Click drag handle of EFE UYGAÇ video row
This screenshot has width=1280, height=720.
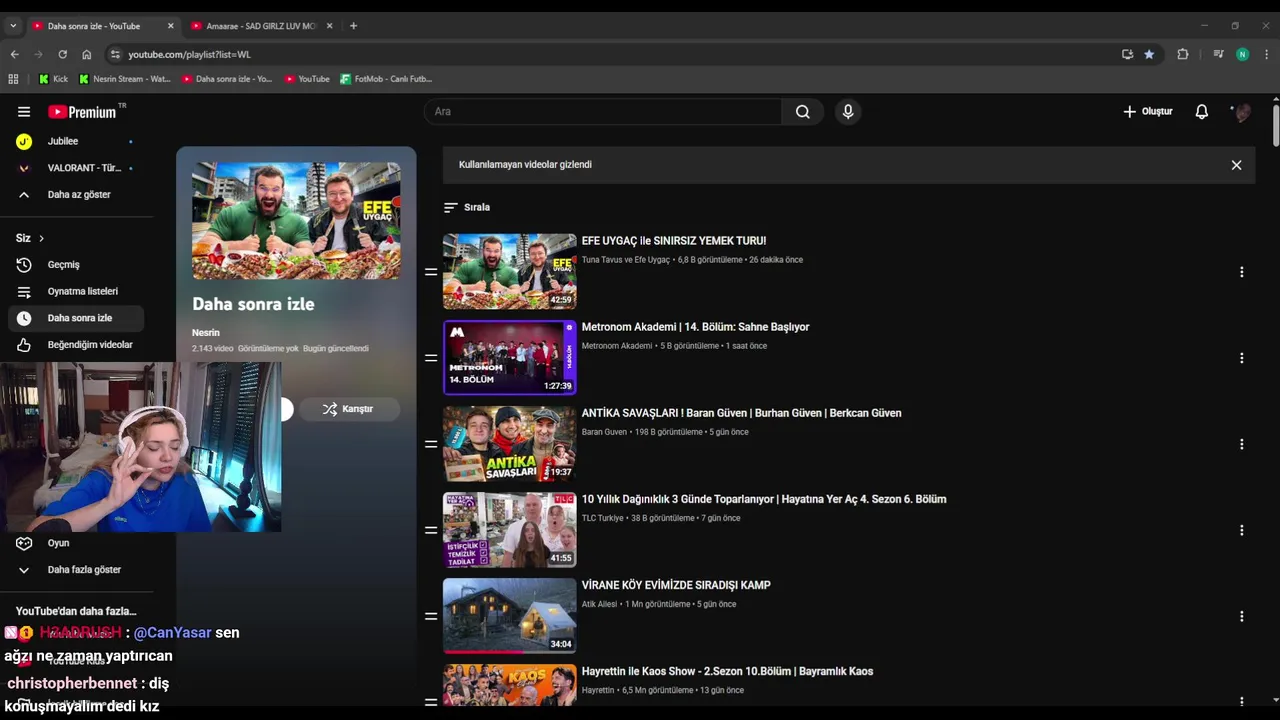pos(431,272)
